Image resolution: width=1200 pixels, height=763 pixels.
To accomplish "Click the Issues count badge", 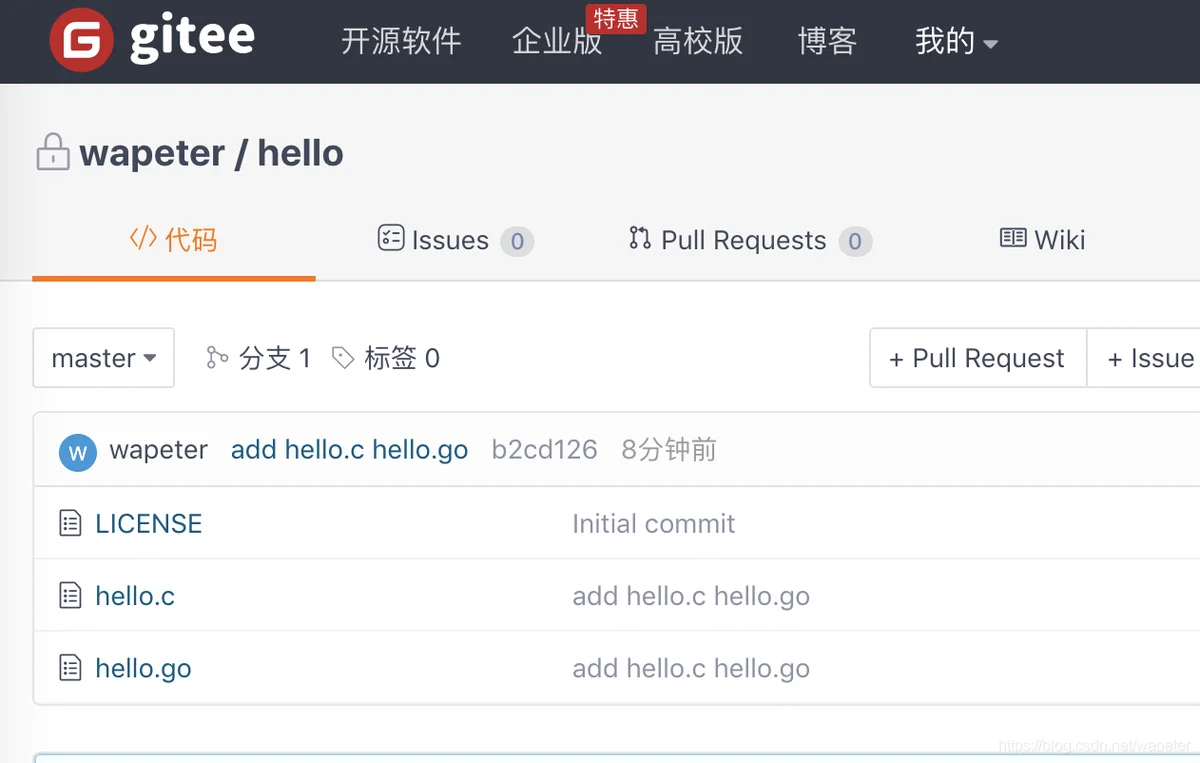I will coord(517,241).
